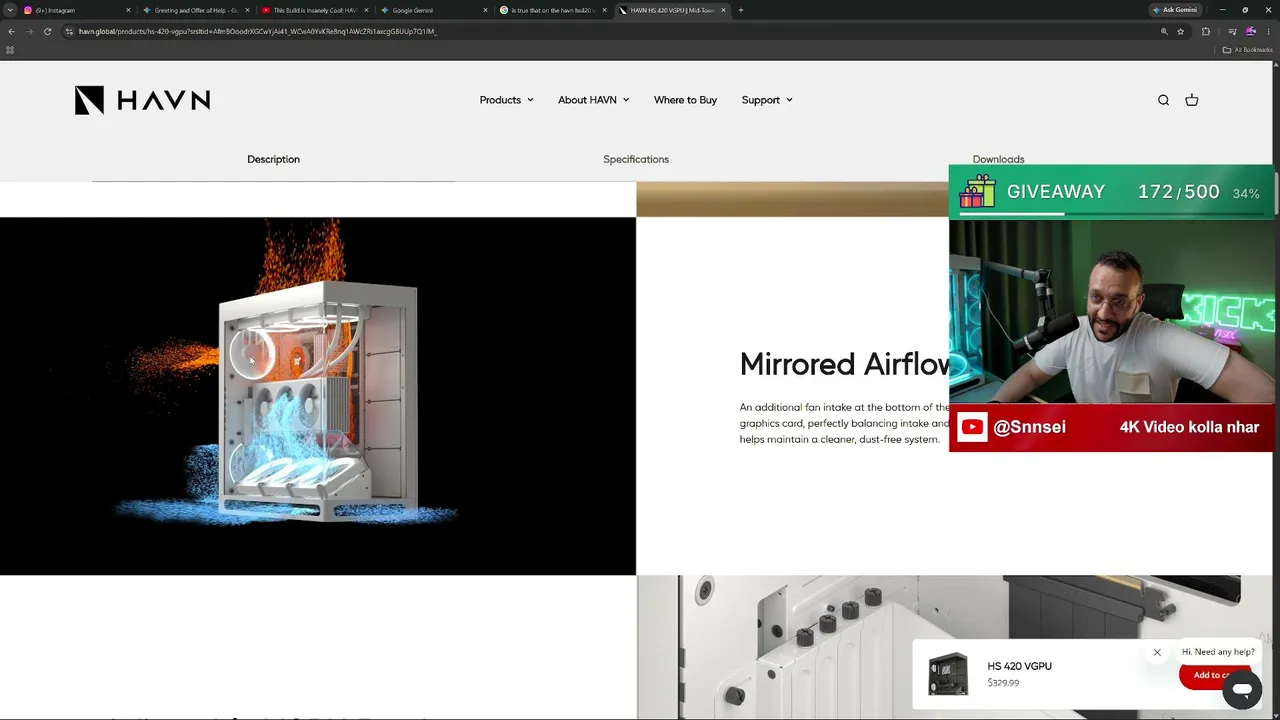The width and height of the screenshot is (1280, 720).
Task: Click the streamer webcam feed
Action: [x=1111, y=311]
